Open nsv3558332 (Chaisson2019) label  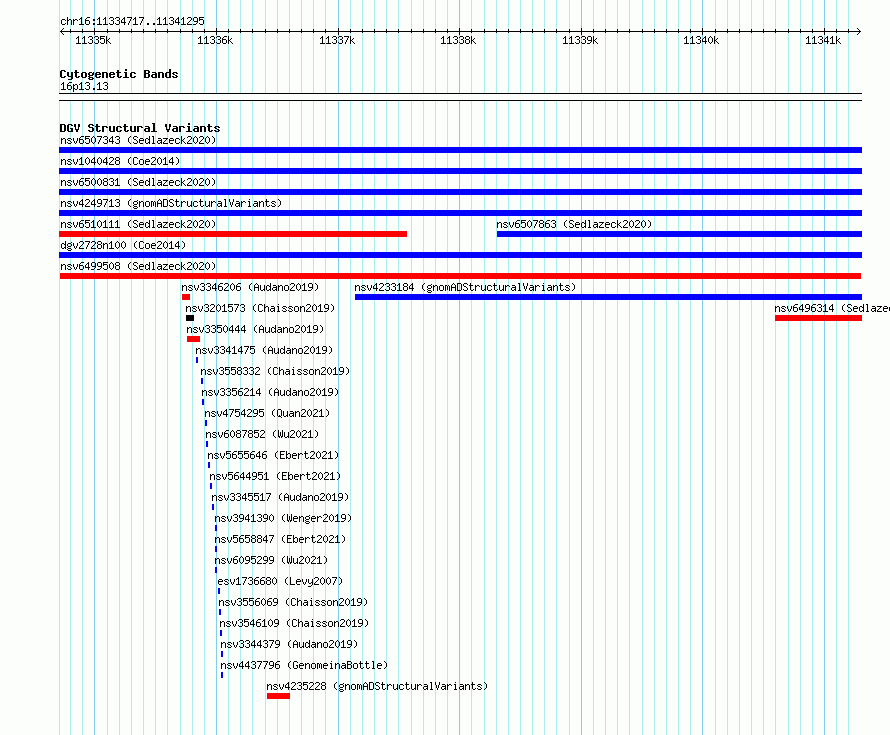tap(275, 371)
